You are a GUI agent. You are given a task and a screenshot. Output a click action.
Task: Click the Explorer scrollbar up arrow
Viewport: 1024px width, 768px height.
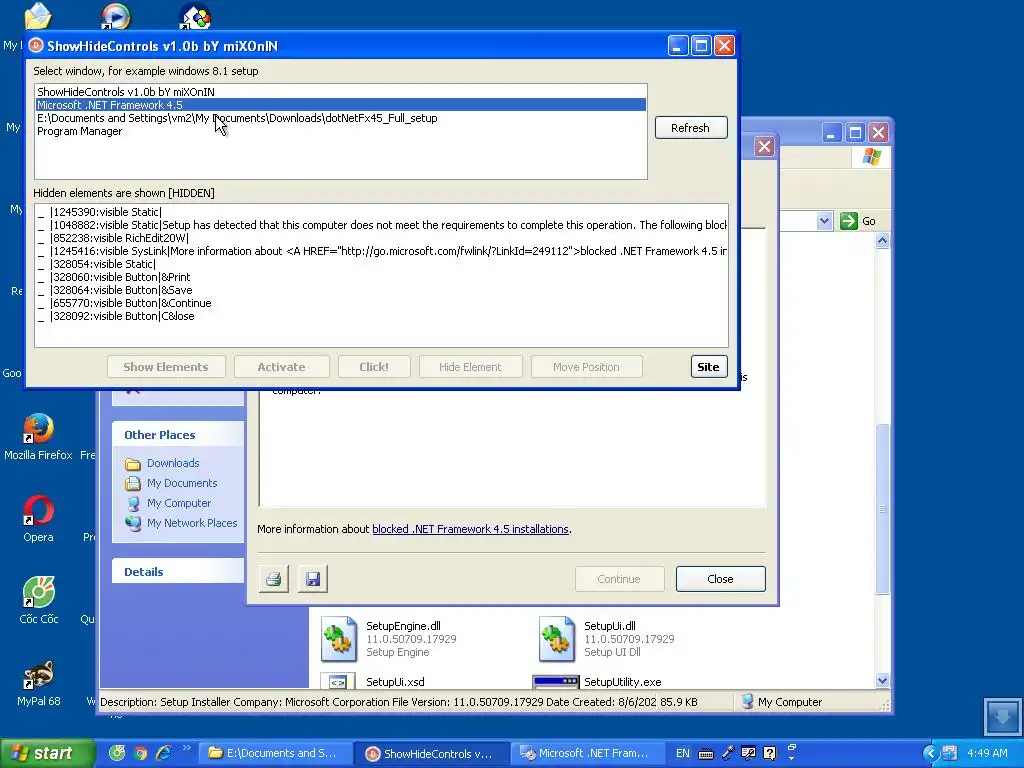click(x=882, y=241)
